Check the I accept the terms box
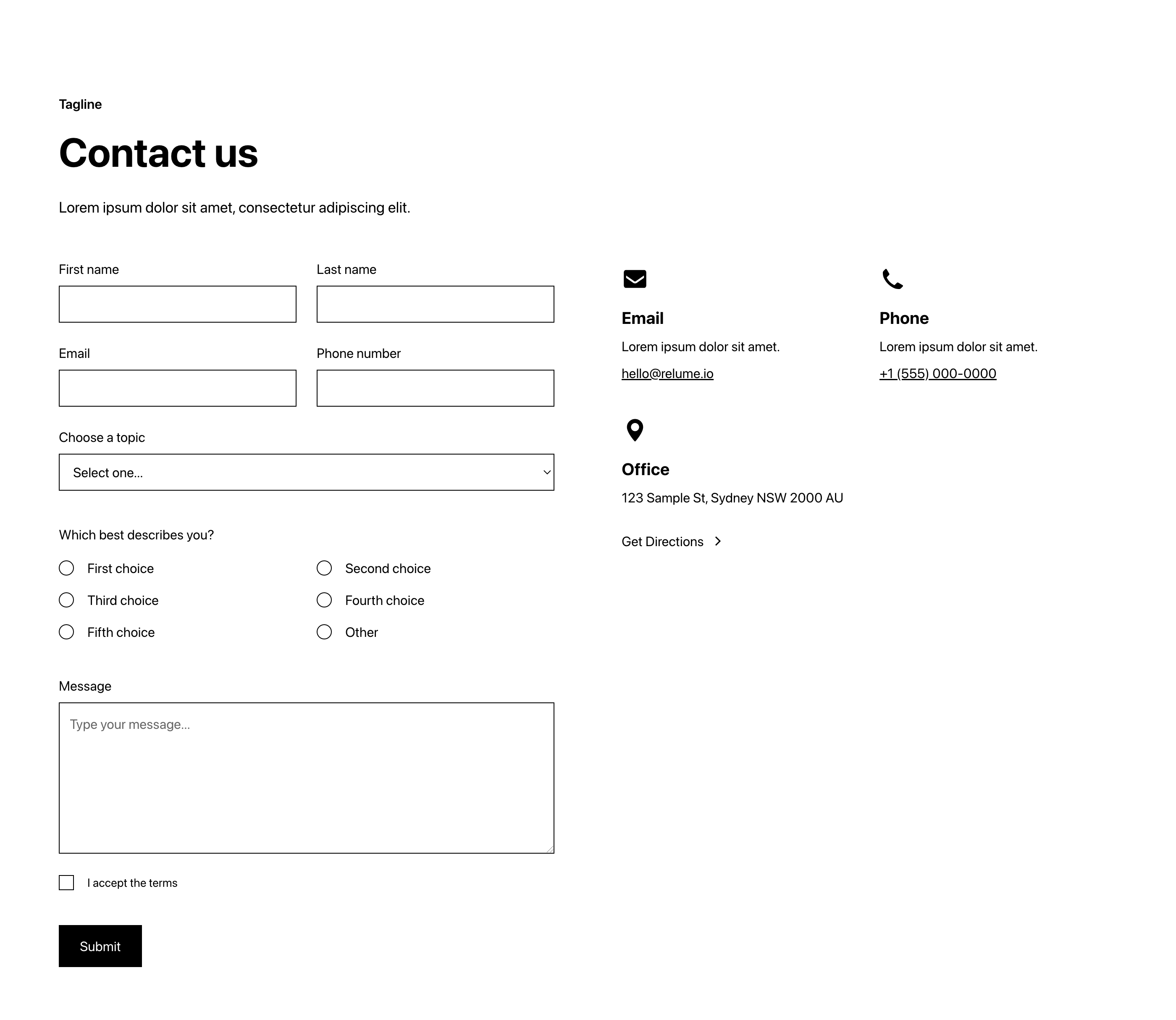Image resolution: width=1176 pixels, height=1020 pixels. (x=66, y=883)
